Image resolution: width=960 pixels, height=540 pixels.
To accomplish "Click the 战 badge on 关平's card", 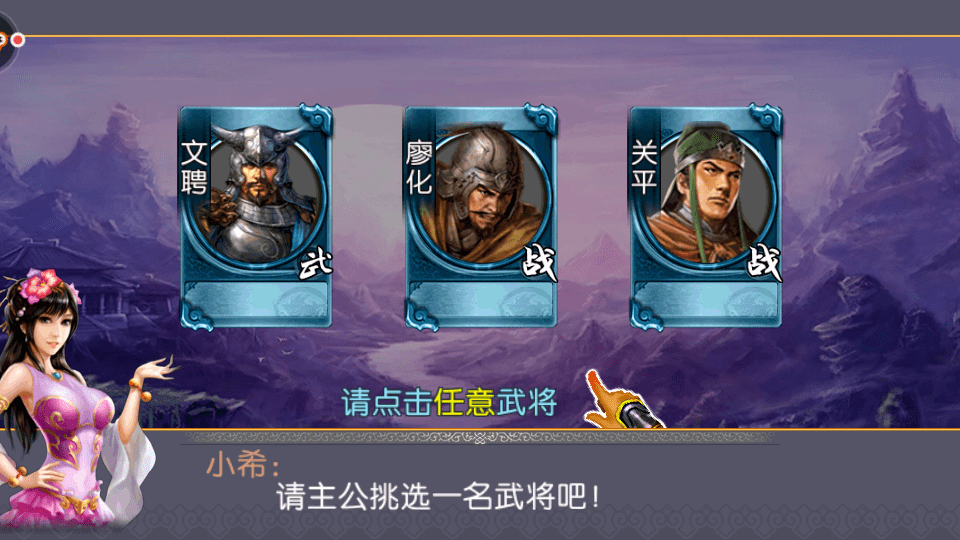I will (x=764, y=263).
